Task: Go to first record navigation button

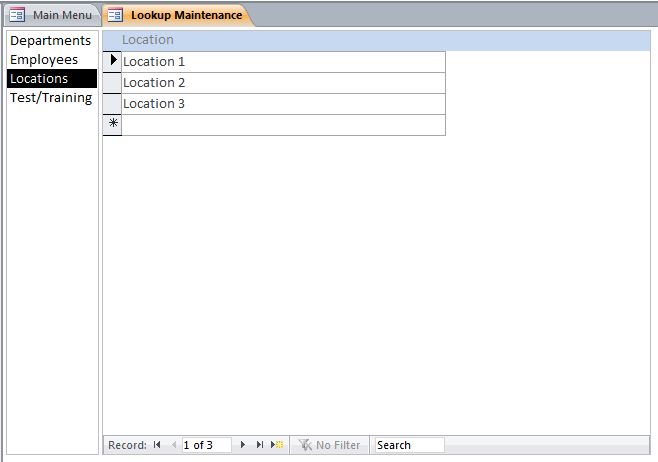Action: coord(157,445)
